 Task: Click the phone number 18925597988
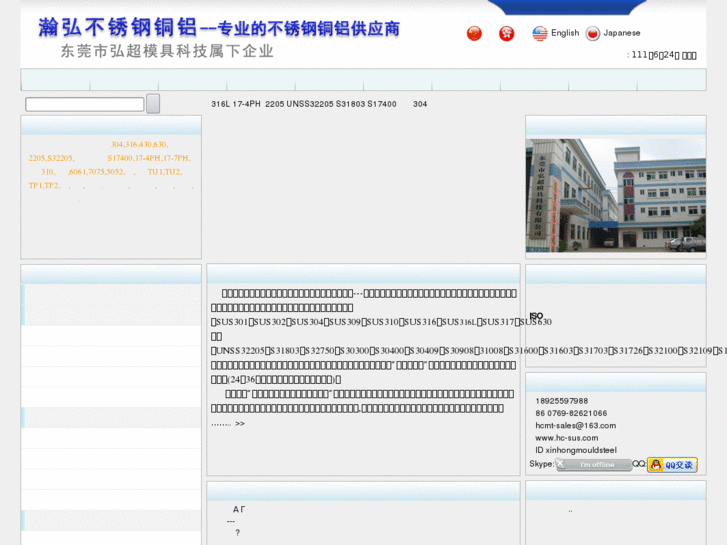coord(561,401)
